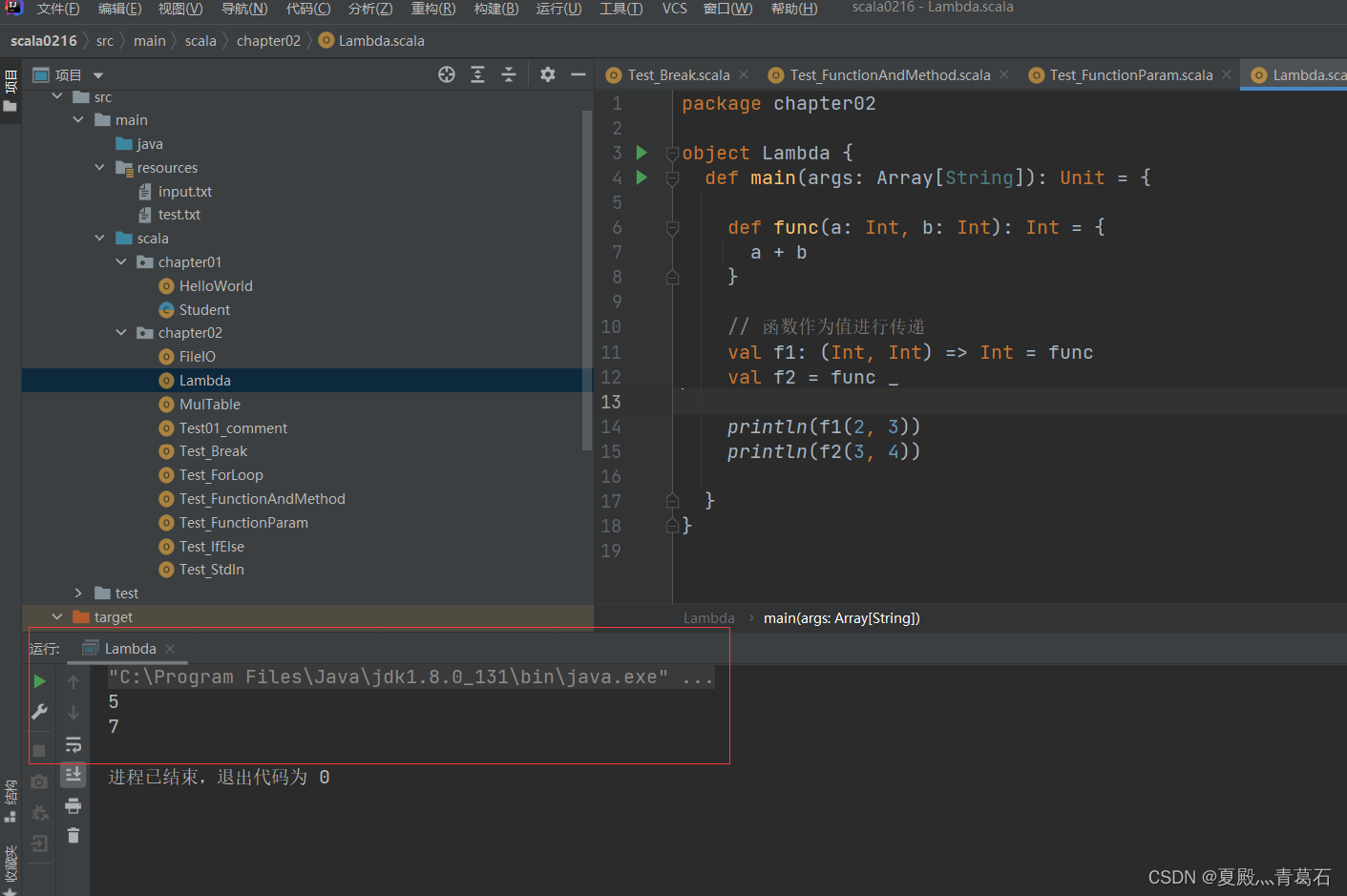Viewport: 1347px width, 896px height.
Task: Close the Lambda run tab
Action: [170, 649]
